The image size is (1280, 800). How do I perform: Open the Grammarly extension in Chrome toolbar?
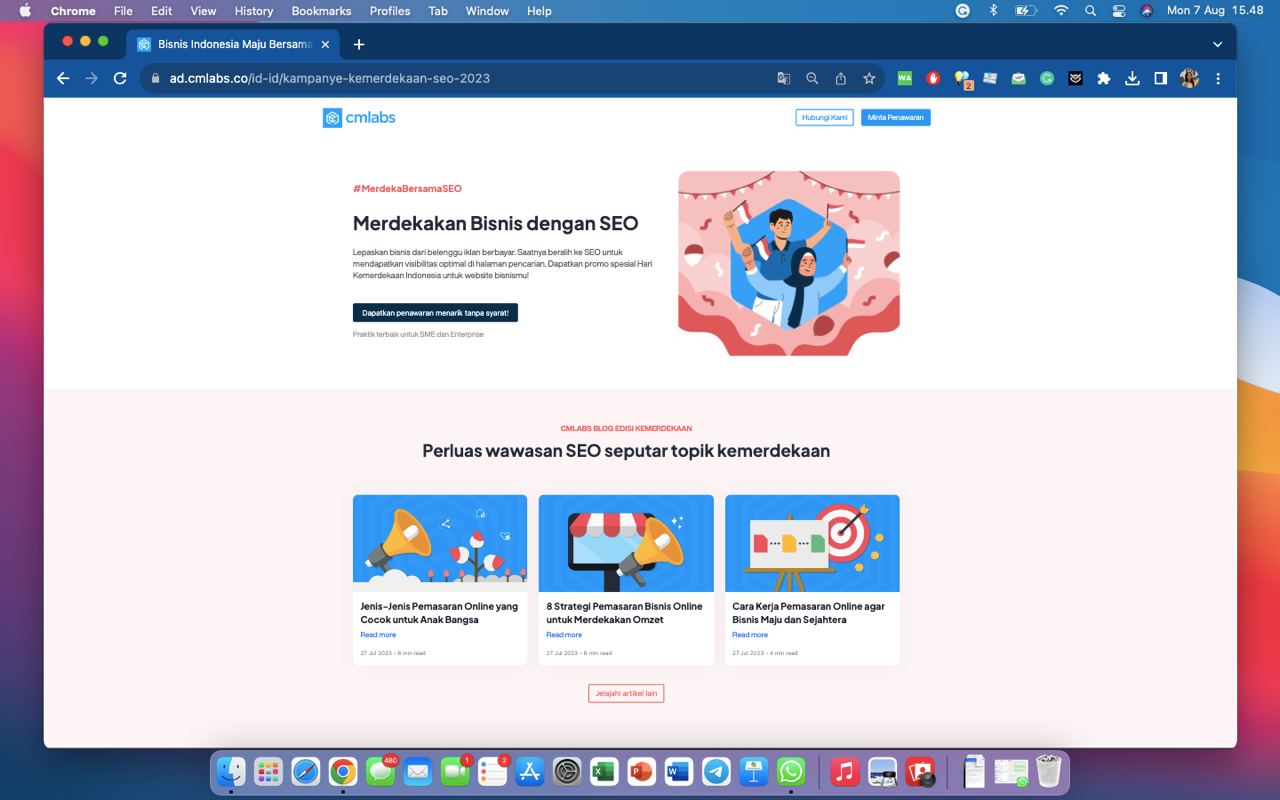tap(1047, 78)
